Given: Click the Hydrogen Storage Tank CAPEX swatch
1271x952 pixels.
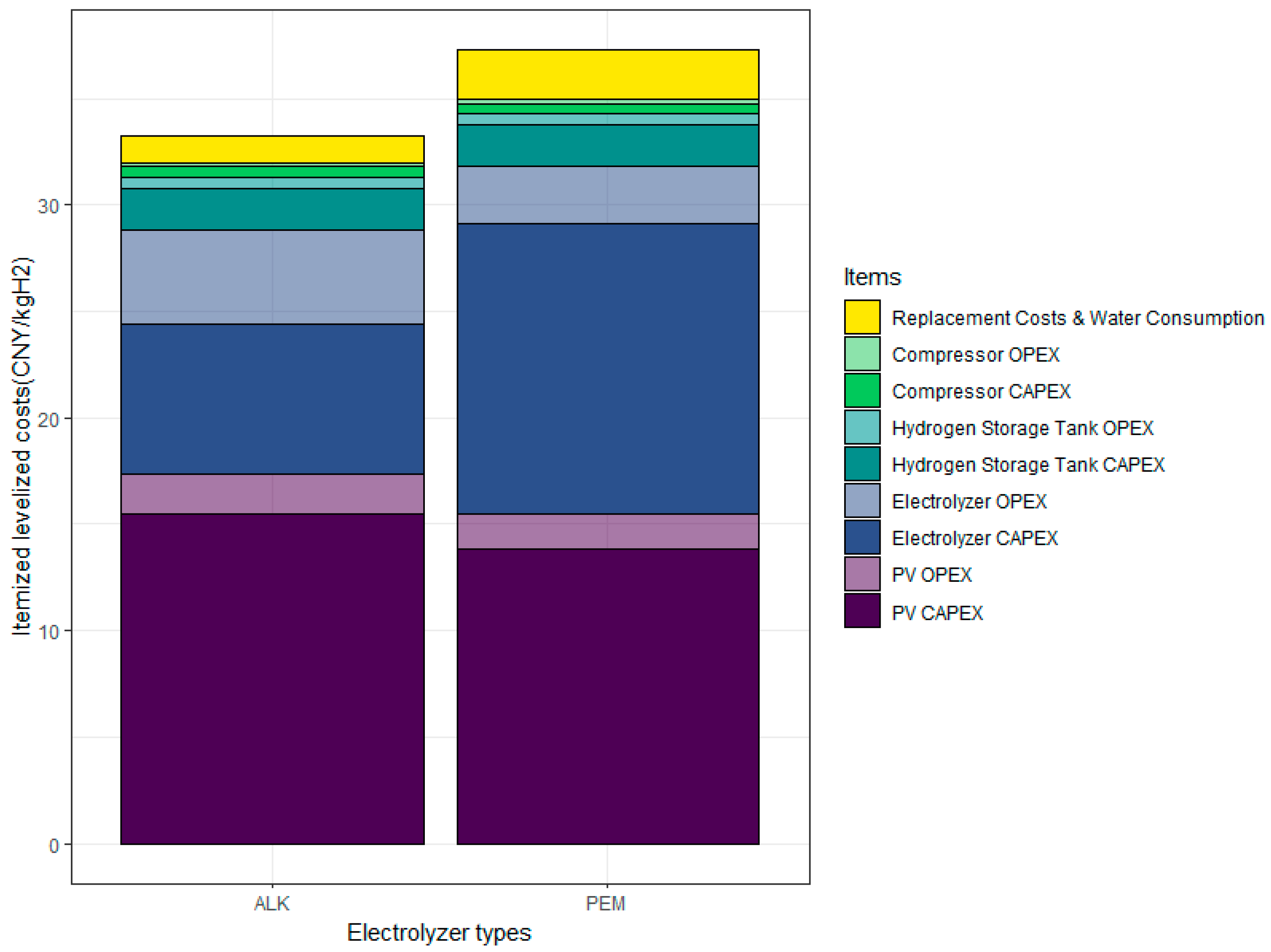Looking at the screenshot, I should (x=862, y=464).
